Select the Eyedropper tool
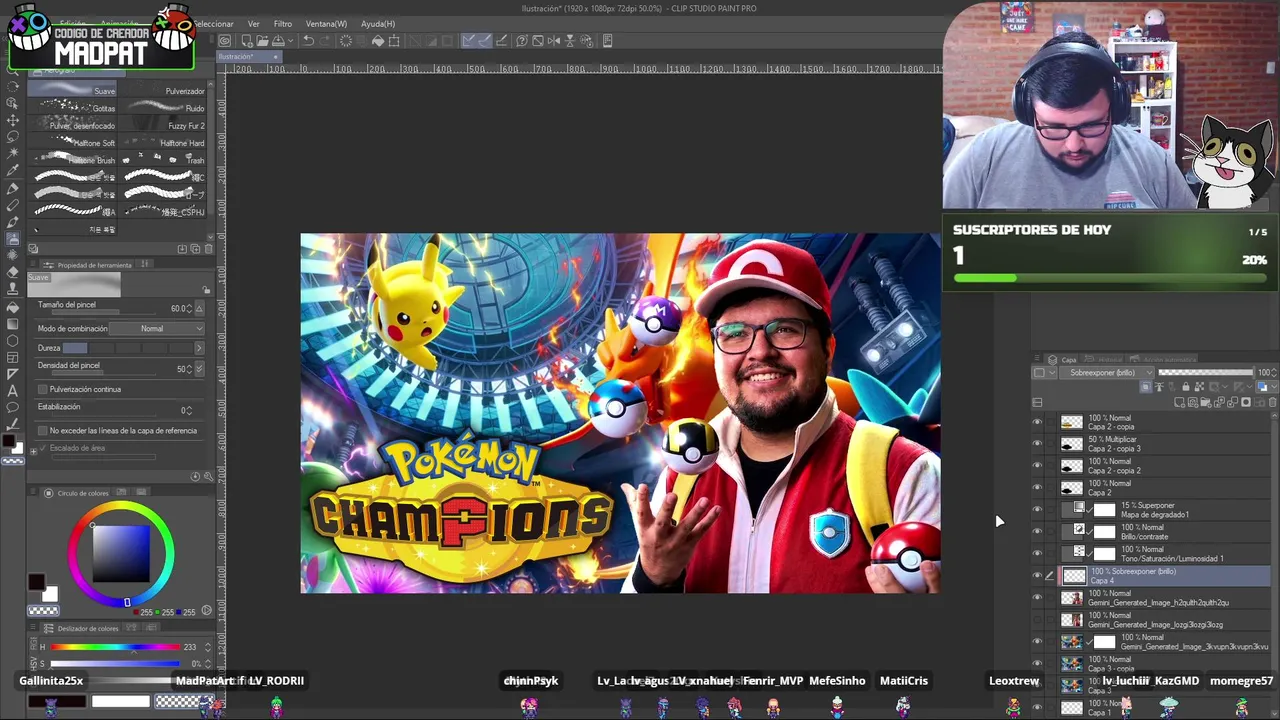The height and width of the screenshot is (720, 1280). 13,171
